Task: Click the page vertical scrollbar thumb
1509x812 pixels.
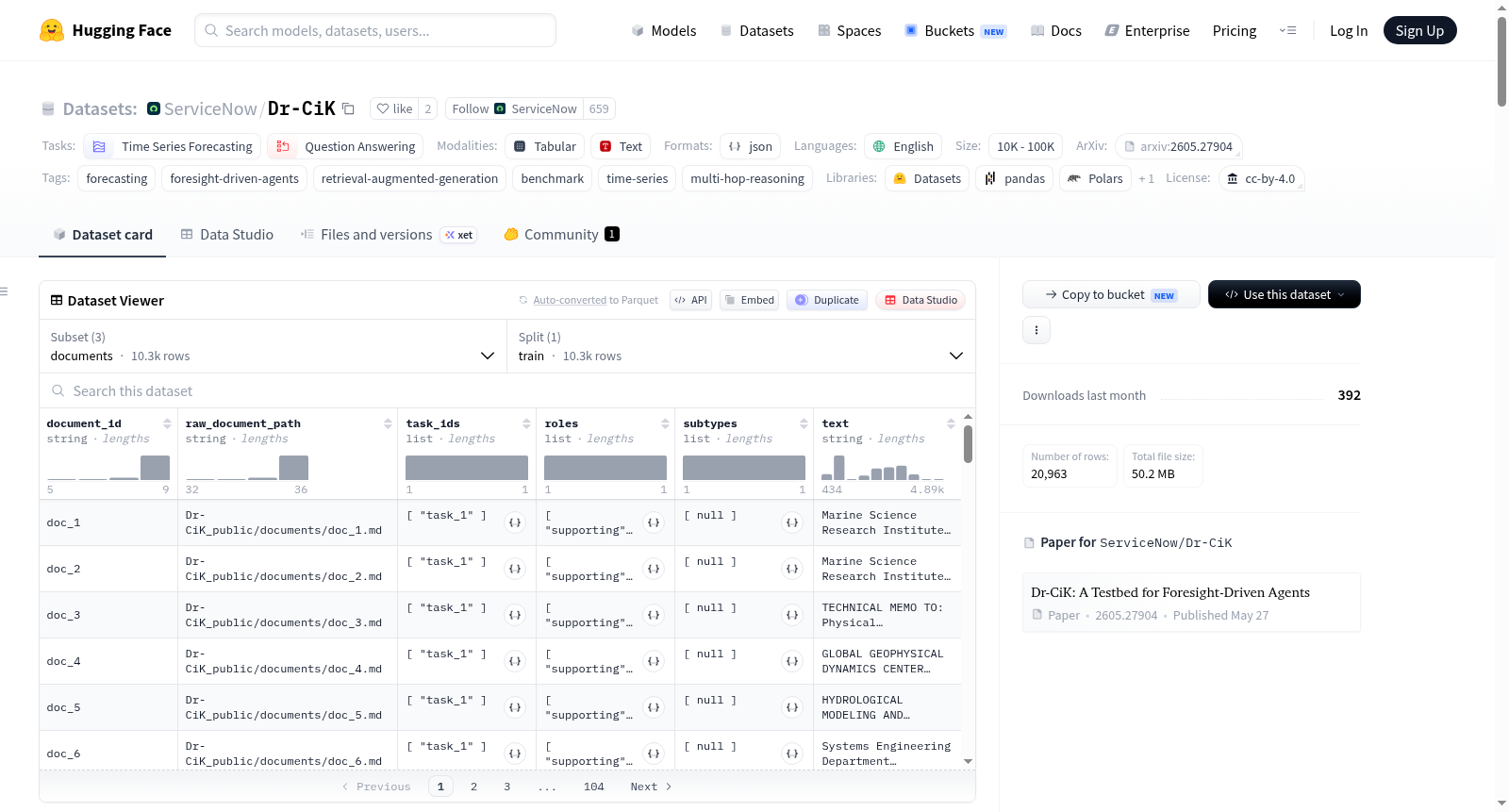Action: pos(1501,61)
